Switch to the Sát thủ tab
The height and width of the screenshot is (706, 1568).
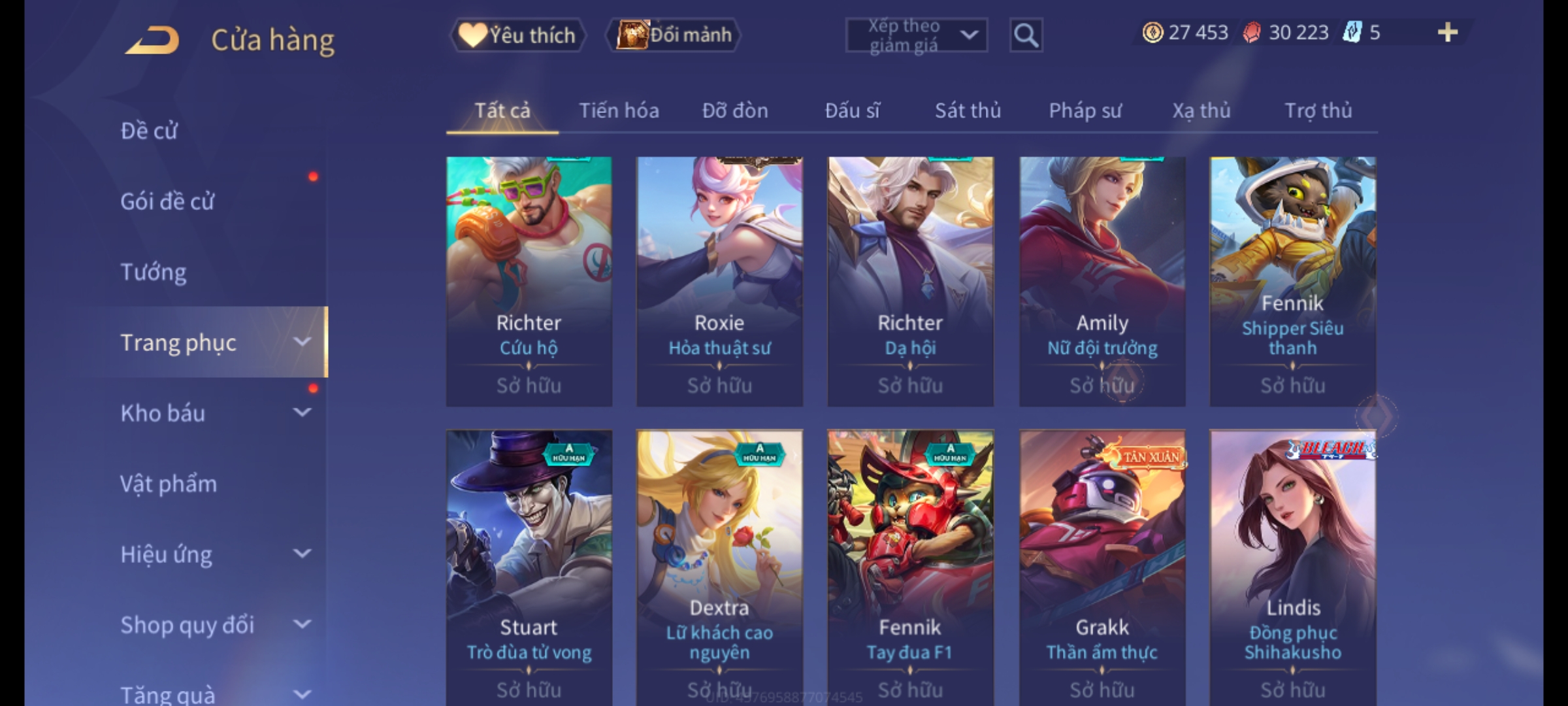pyautogui.click(x=968, y=110)
